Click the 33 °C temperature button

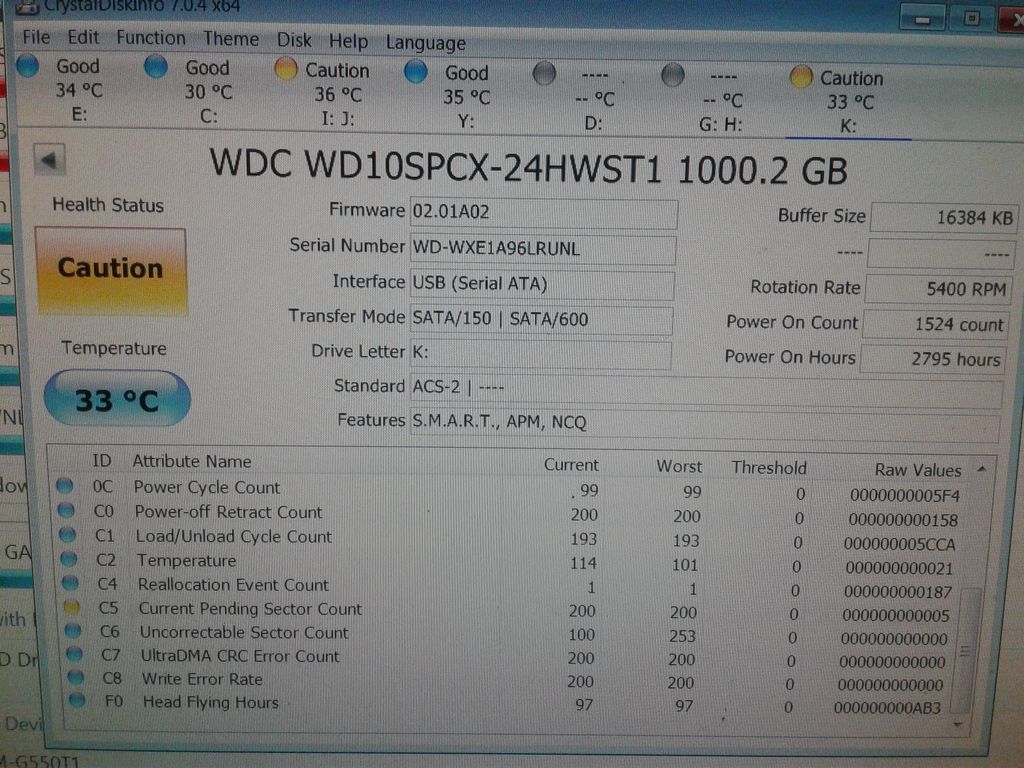(117, 398)
